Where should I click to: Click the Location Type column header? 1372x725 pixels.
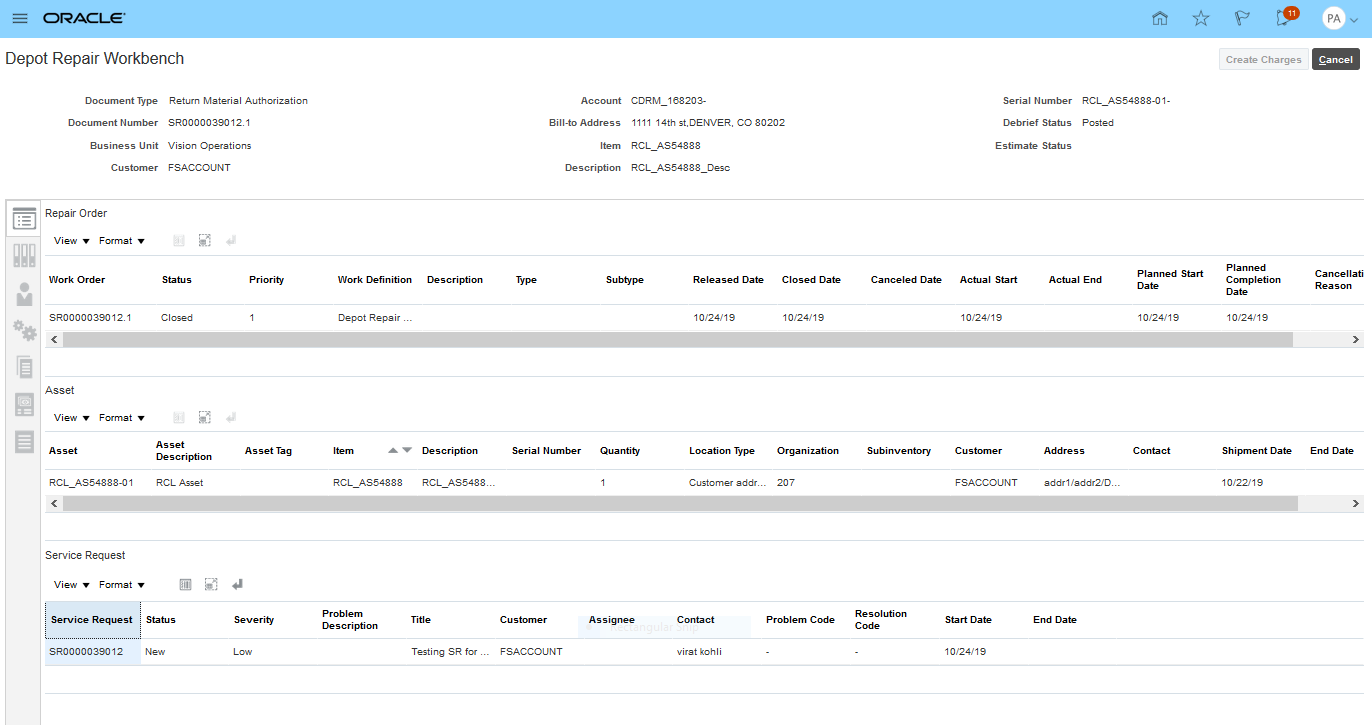[x=722, y=451]
